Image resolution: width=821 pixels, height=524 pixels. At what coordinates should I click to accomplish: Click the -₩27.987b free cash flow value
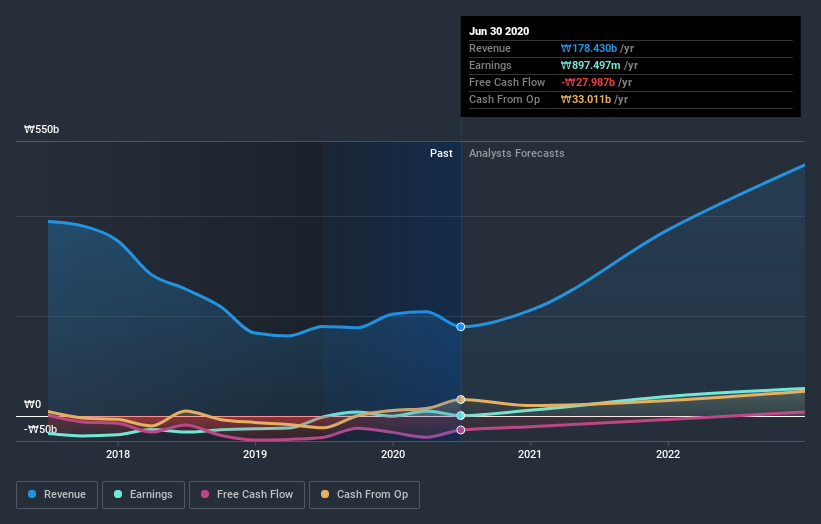[x=588, y=82]
